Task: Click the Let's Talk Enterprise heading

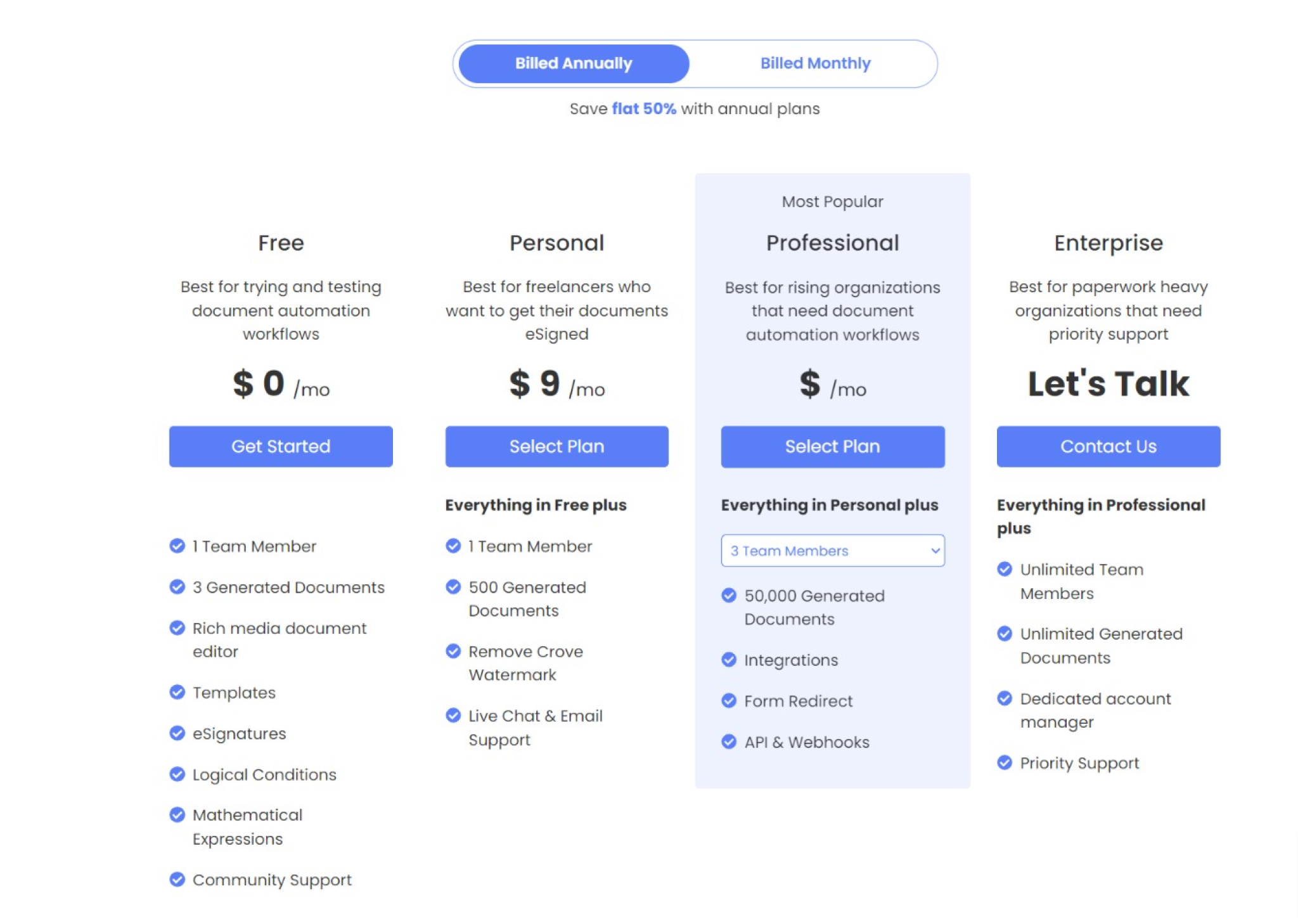Action: (1108, 383)
